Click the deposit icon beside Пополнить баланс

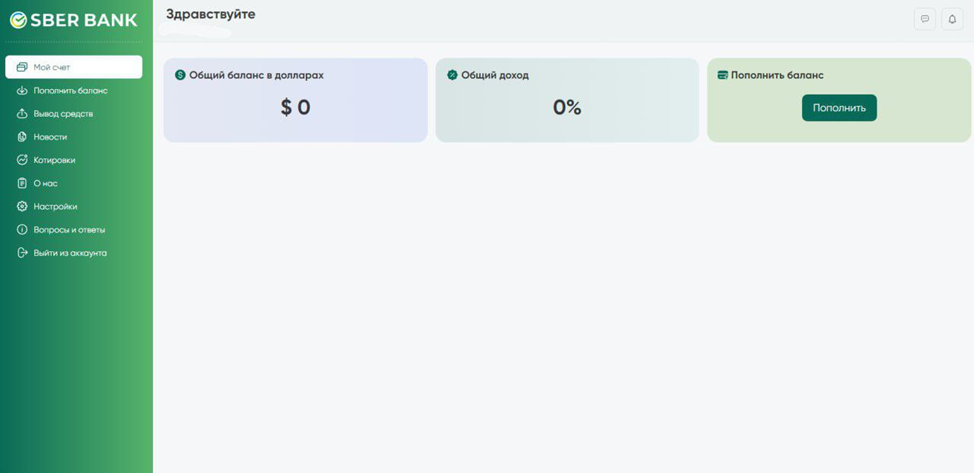pyautogui.click(x=22, y=91)
